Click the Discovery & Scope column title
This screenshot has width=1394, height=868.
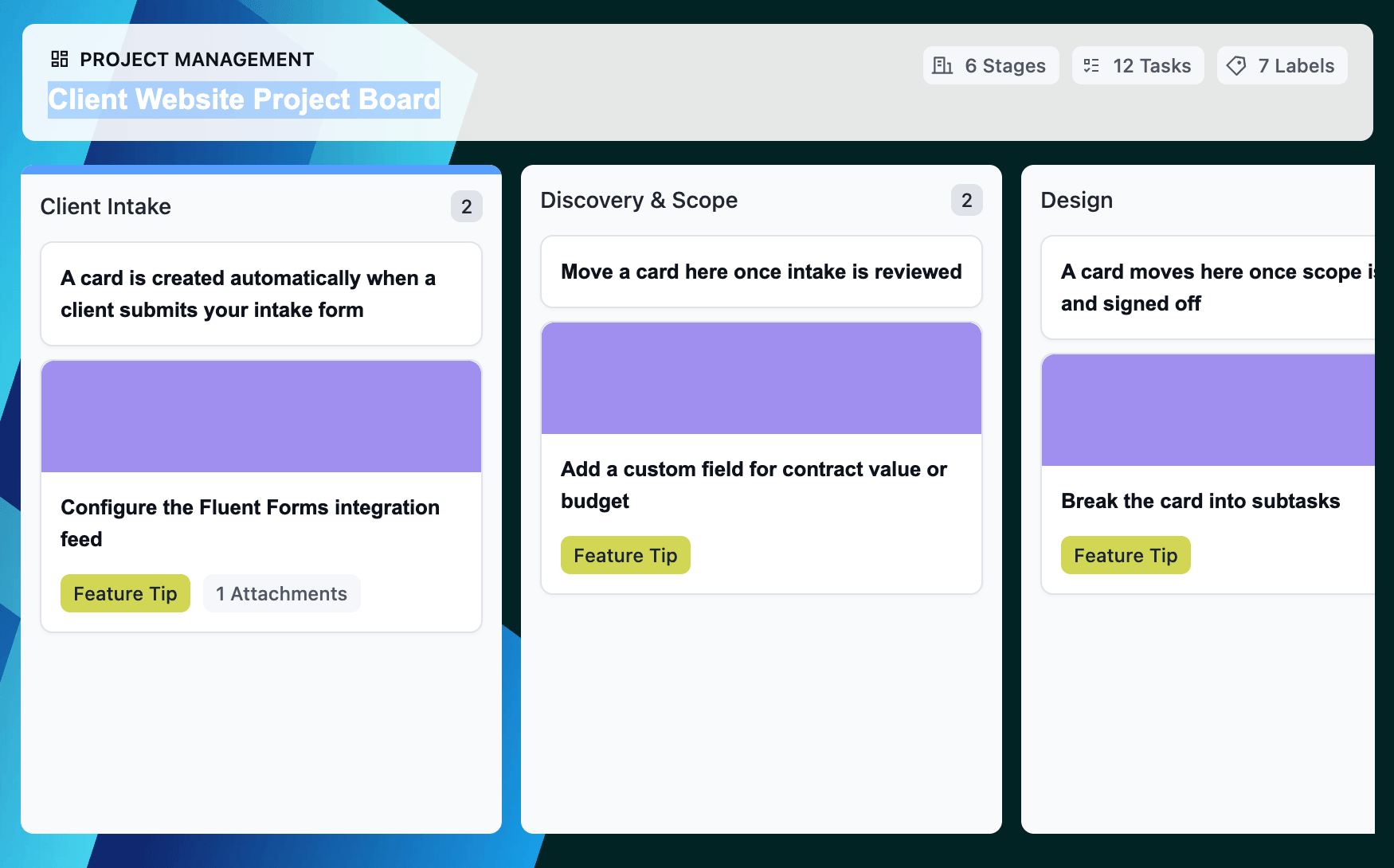639,200
